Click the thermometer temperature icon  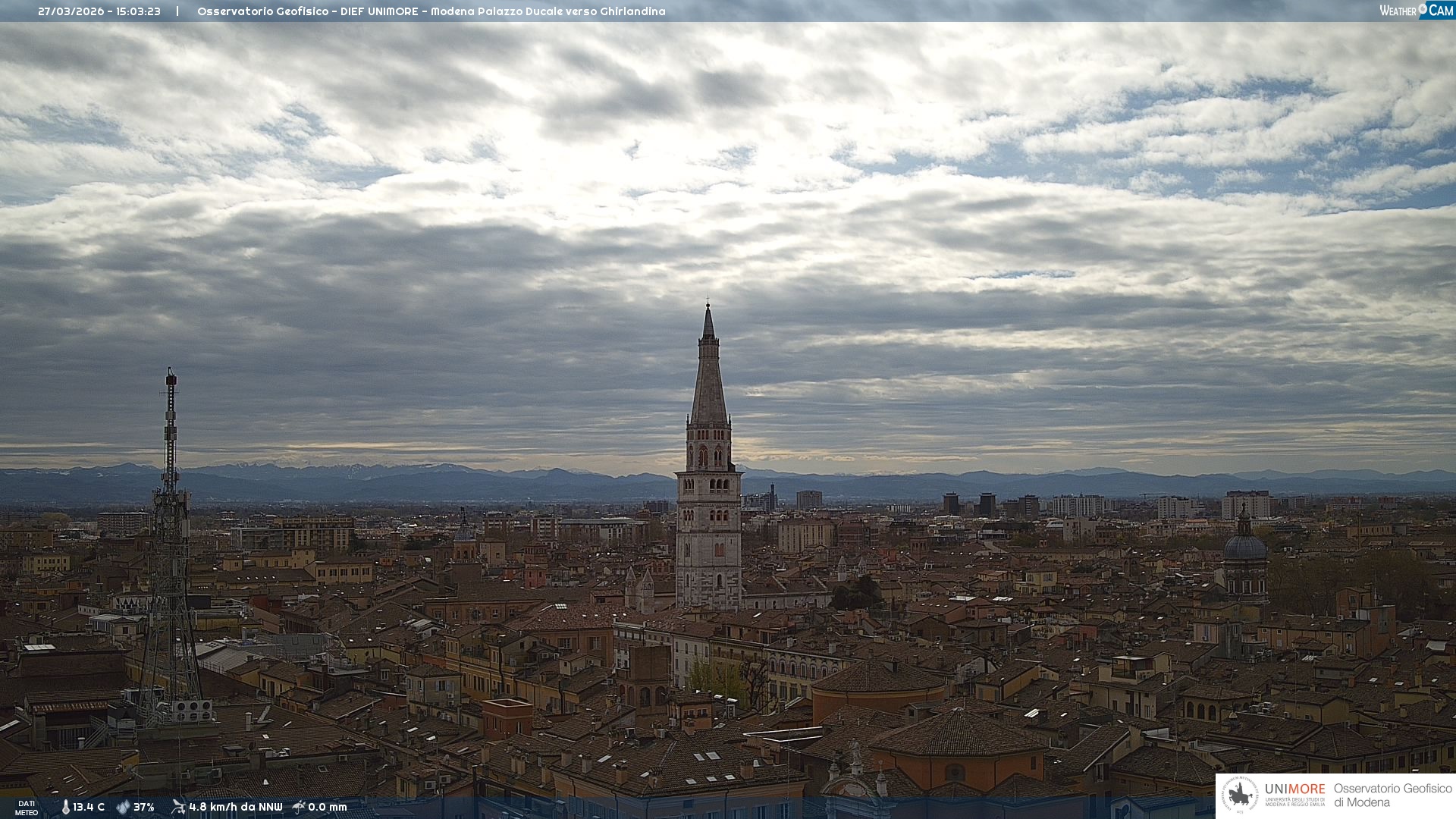65,808
